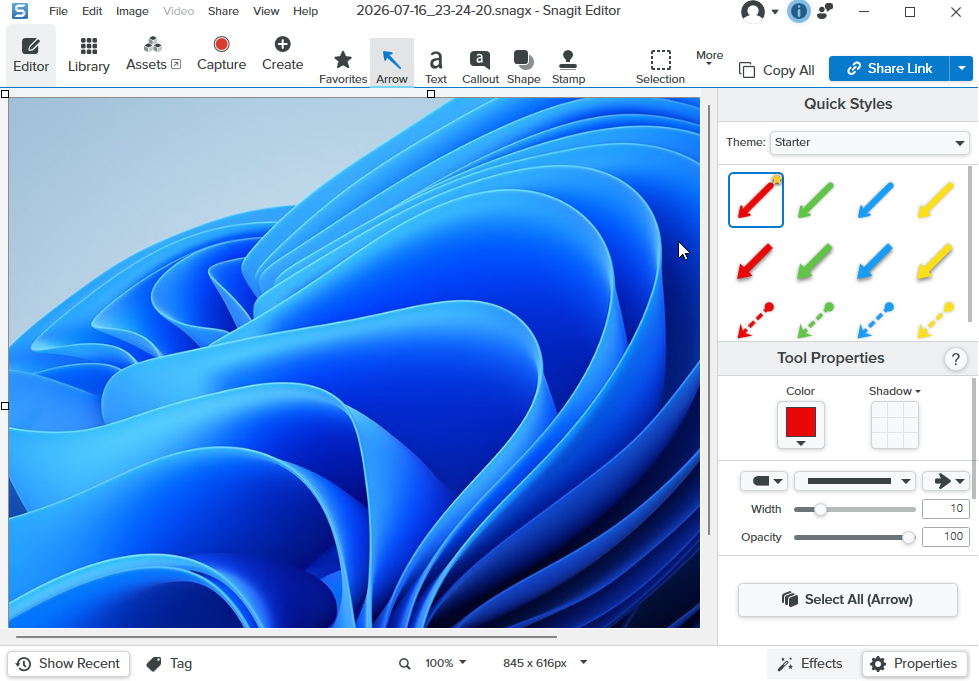This screenshot has width=979, height=681.
Task: Select the Stamp tool
Action: (568, 67)
